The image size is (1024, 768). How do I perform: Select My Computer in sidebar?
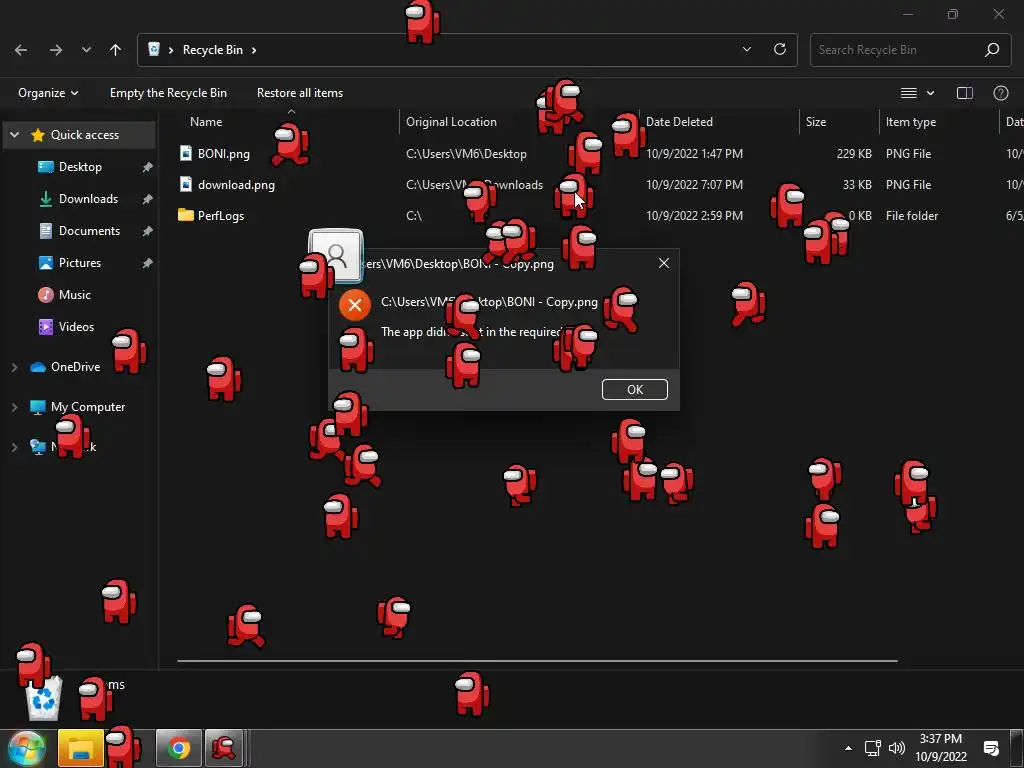[x=88, y=407]
